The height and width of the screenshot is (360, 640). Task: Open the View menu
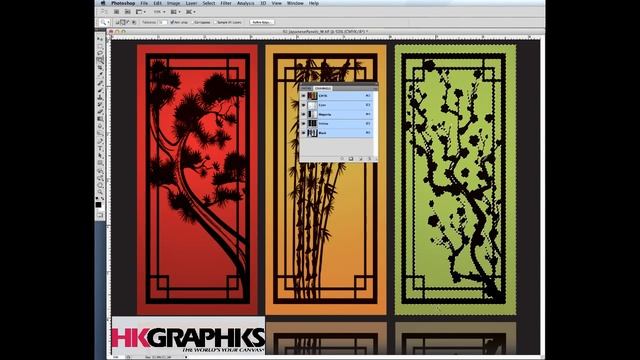[277, 3]
